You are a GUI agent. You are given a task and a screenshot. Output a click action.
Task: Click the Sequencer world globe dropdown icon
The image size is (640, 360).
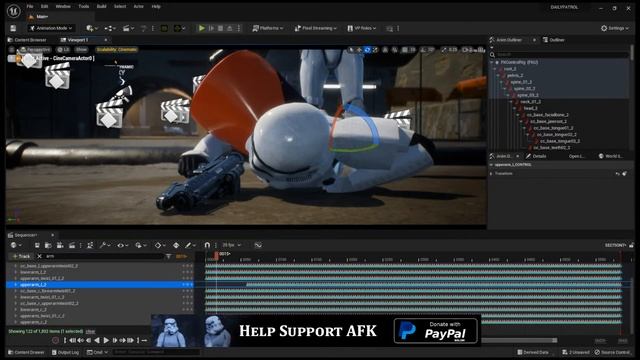(x=16, y=245)
